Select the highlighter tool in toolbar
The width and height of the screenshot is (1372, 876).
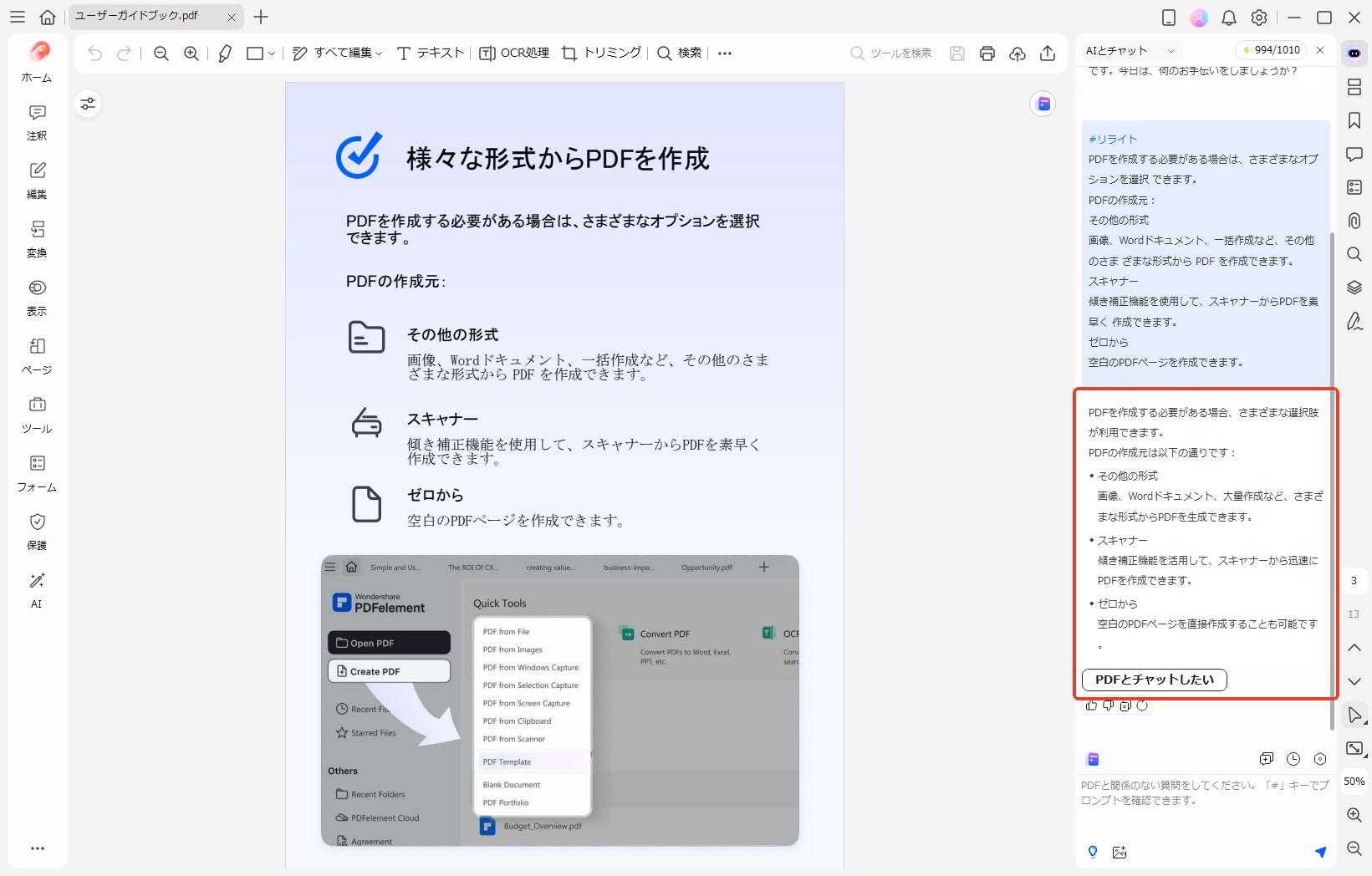coord(224,53)
